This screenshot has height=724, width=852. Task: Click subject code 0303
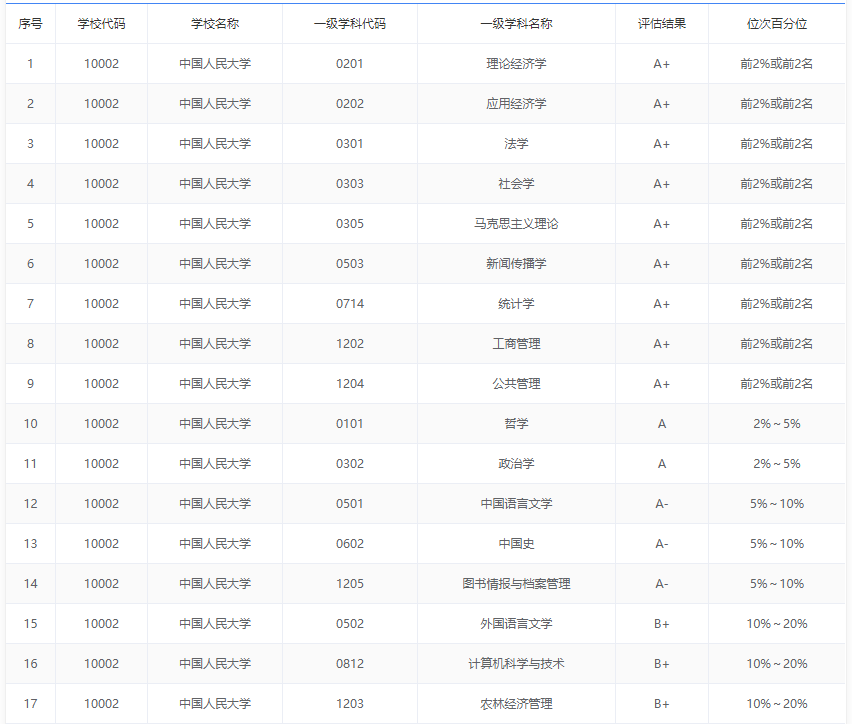[x=350, y=184]
